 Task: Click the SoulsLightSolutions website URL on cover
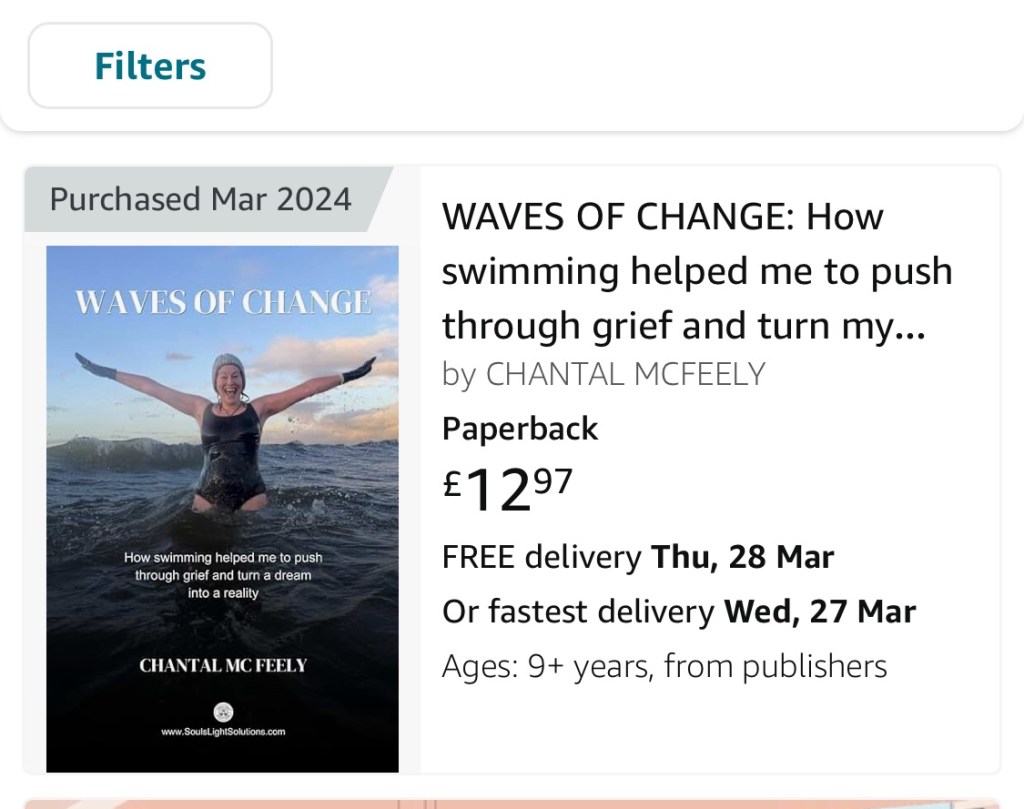click(223, 732)
